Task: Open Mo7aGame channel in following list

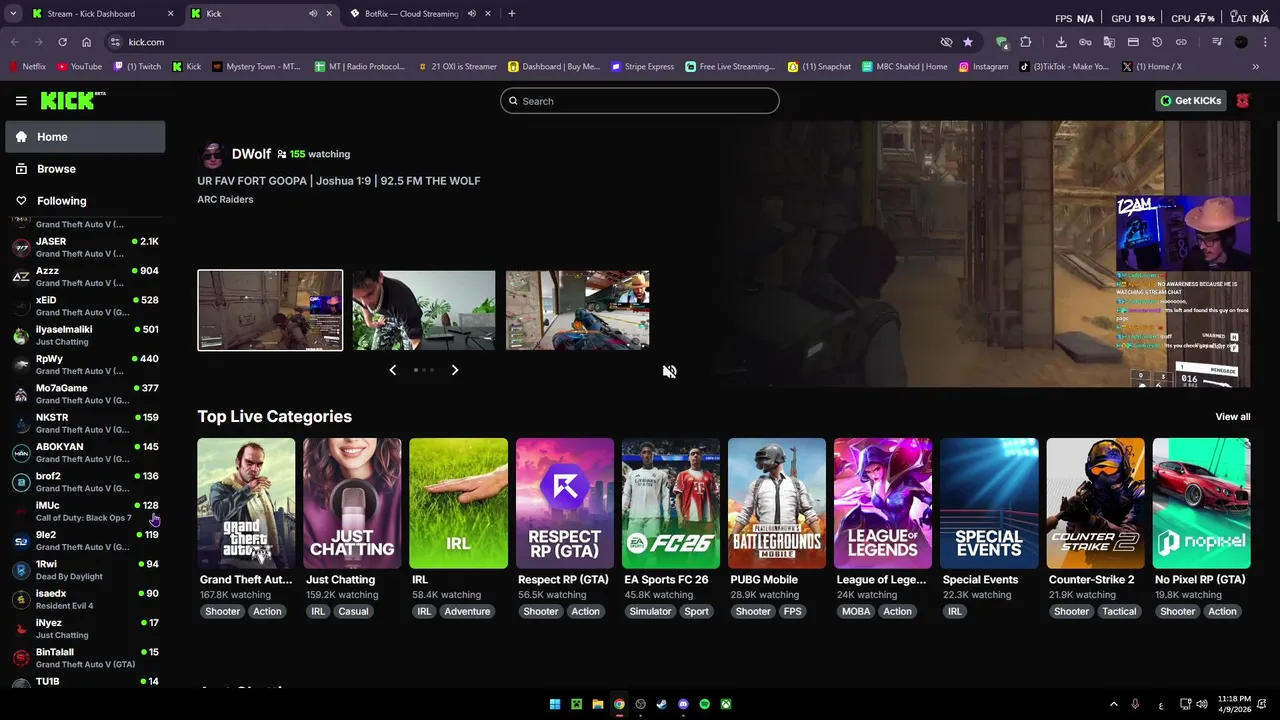Action: point(85,394)
